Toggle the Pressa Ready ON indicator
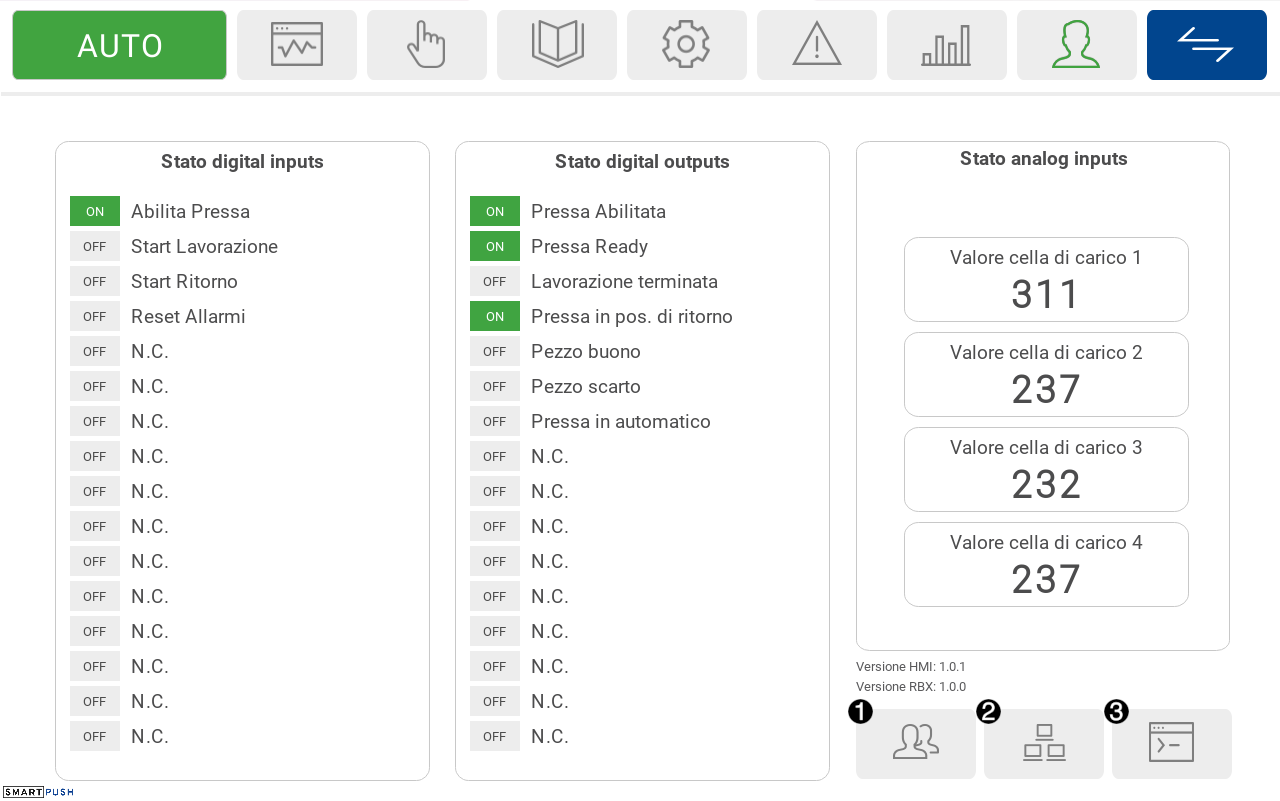 tap(495, 246)
